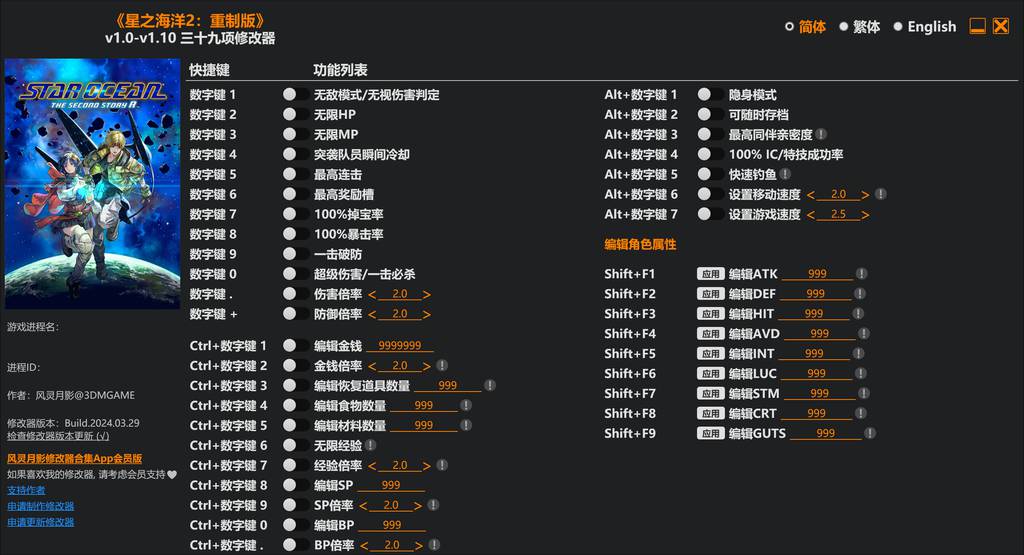Click the info icon beside BP倍率
The image size is (1024, 555).
[434, 545]
